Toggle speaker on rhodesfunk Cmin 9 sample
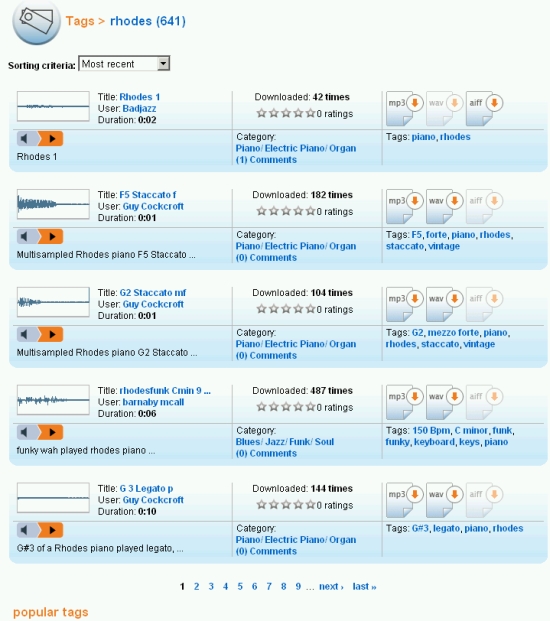 [27, 432]
